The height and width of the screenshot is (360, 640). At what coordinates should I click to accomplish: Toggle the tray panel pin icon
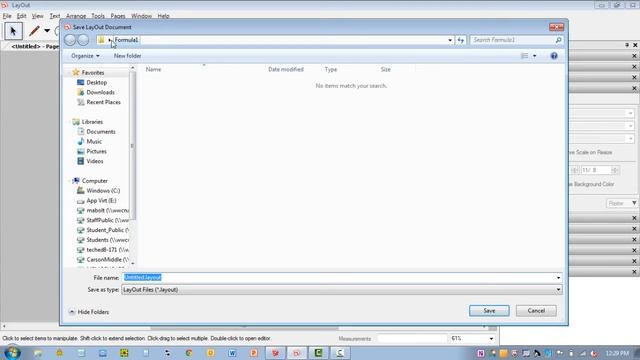[x=627, y=45]
